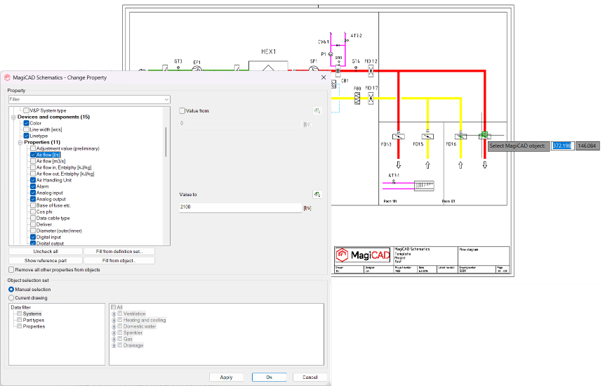Check Remove all other properties from objects

click(11, 270)
